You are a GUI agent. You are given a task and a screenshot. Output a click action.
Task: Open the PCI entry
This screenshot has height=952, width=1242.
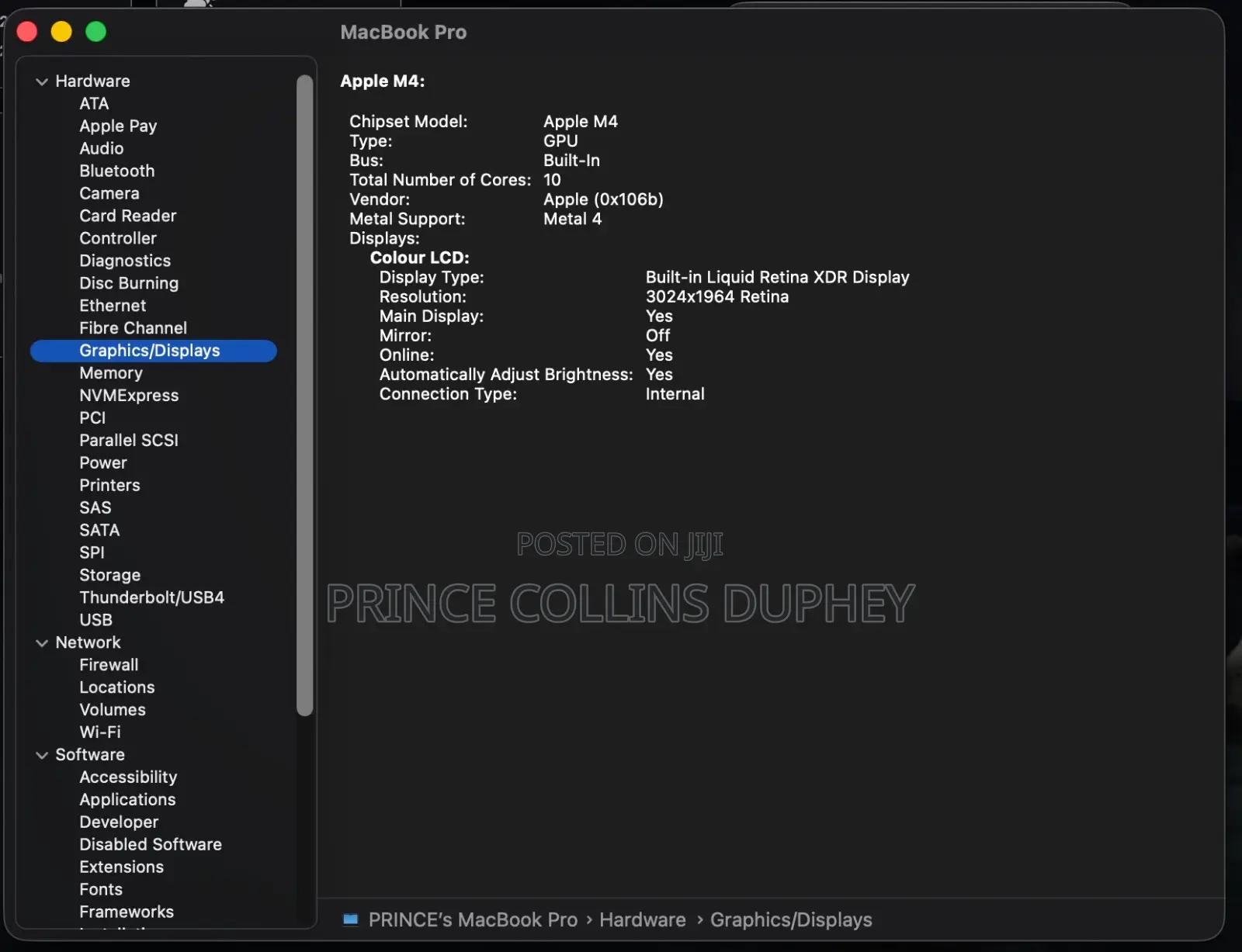92,418
